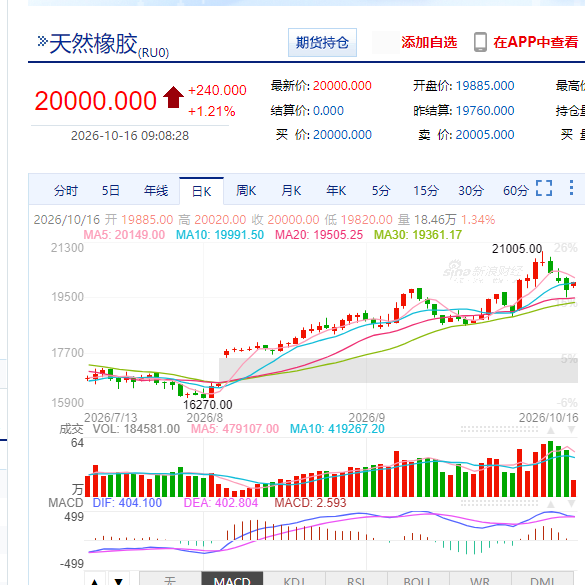Click the down arrow in the MACD panel header
This screenshot has height=585, width=585.
571,504
